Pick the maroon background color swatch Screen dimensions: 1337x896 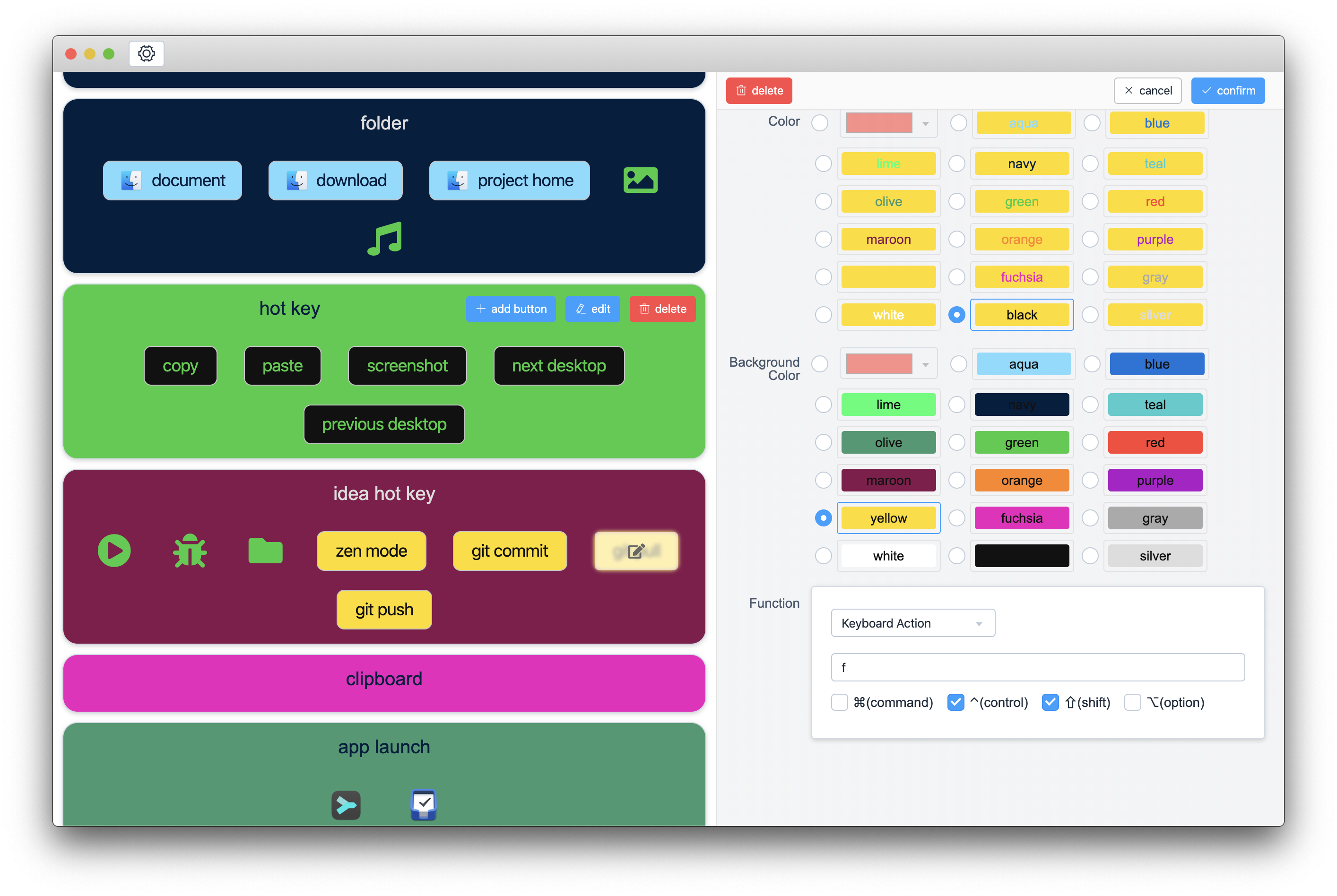pyautogui.click(x=888, y=480)
